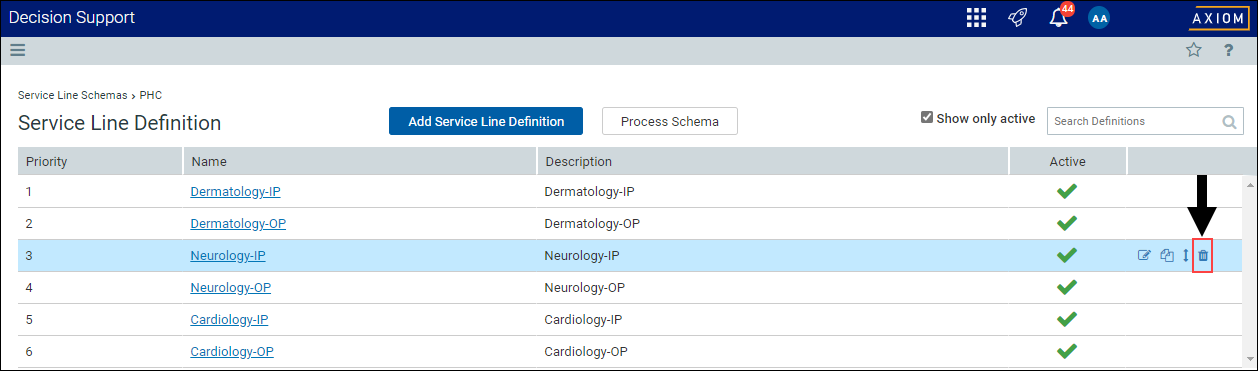Image resolution: width=1258 pixels, height=371 pixels.
Task: Open the AA user avatar menu
Action: [1099, 19]
